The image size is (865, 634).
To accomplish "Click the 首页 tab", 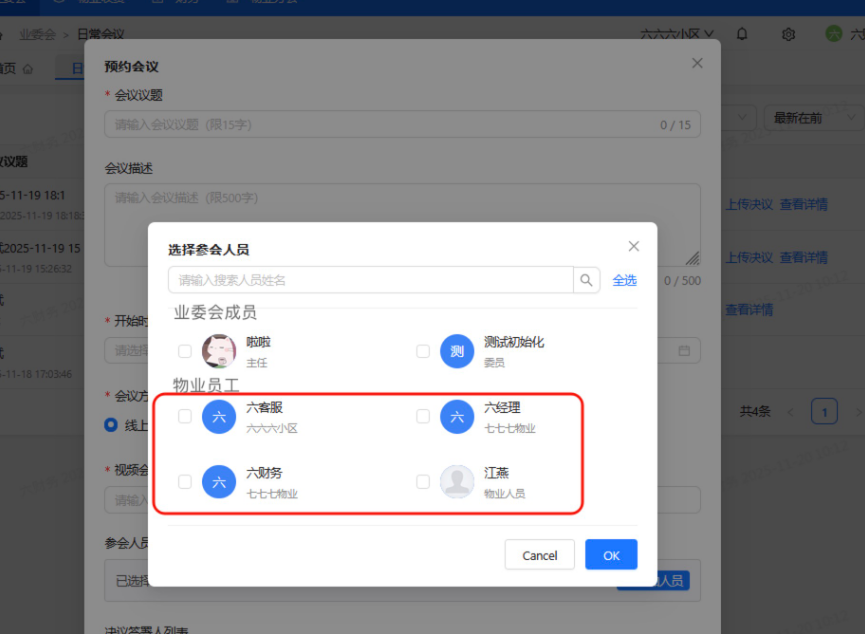I will coord(17,68).
